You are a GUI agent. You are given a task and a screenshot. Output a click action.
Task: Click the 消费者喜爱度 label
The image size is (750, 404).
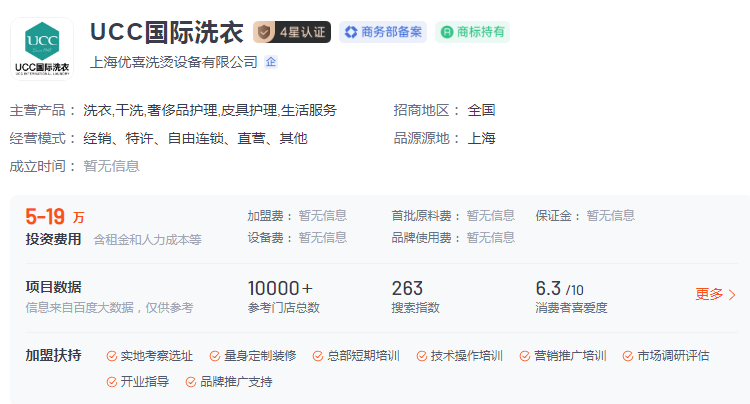[571, 308]
